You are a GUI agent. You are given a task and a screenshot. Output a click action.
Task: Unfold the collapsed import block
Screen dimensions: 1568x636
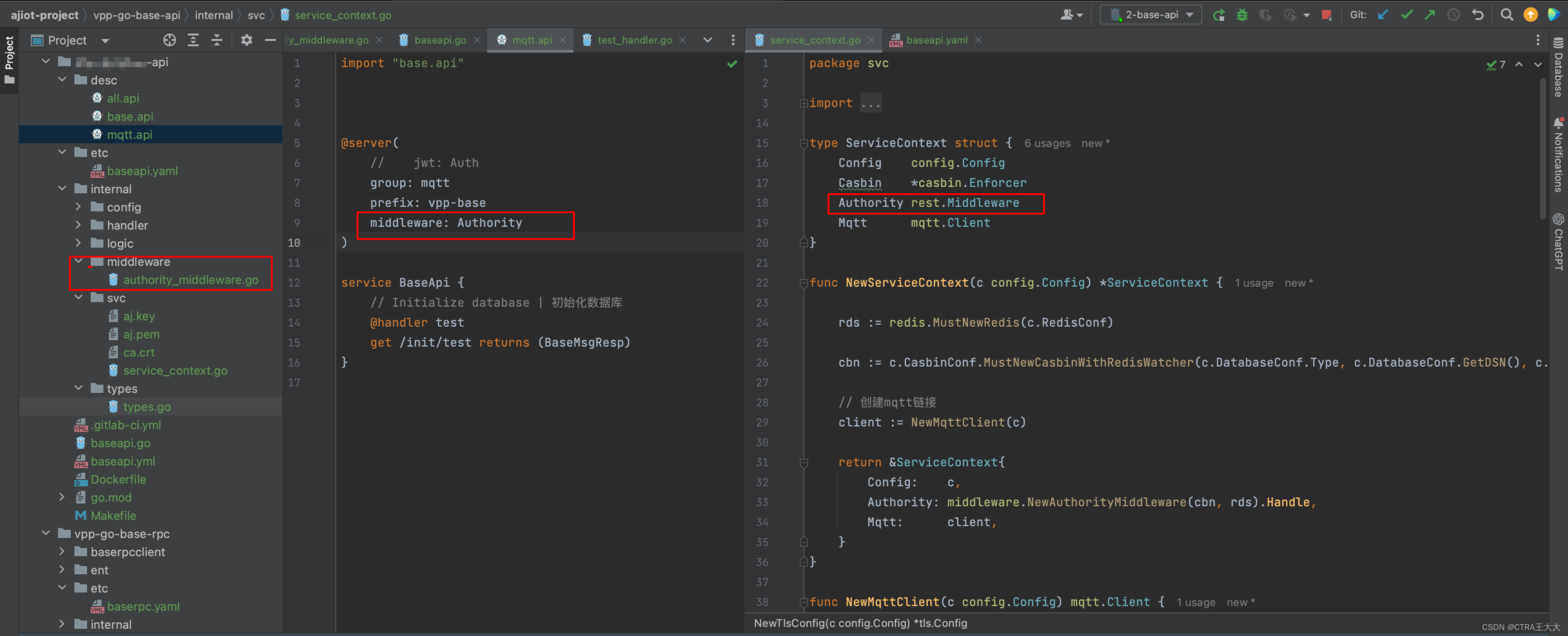804,103
